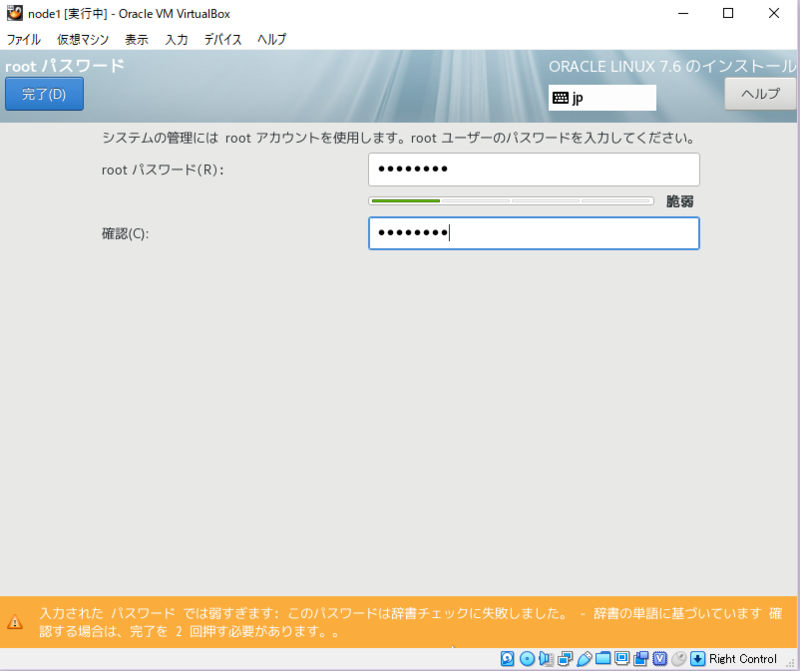Open the ファイル menu

(x=23, y=39)
